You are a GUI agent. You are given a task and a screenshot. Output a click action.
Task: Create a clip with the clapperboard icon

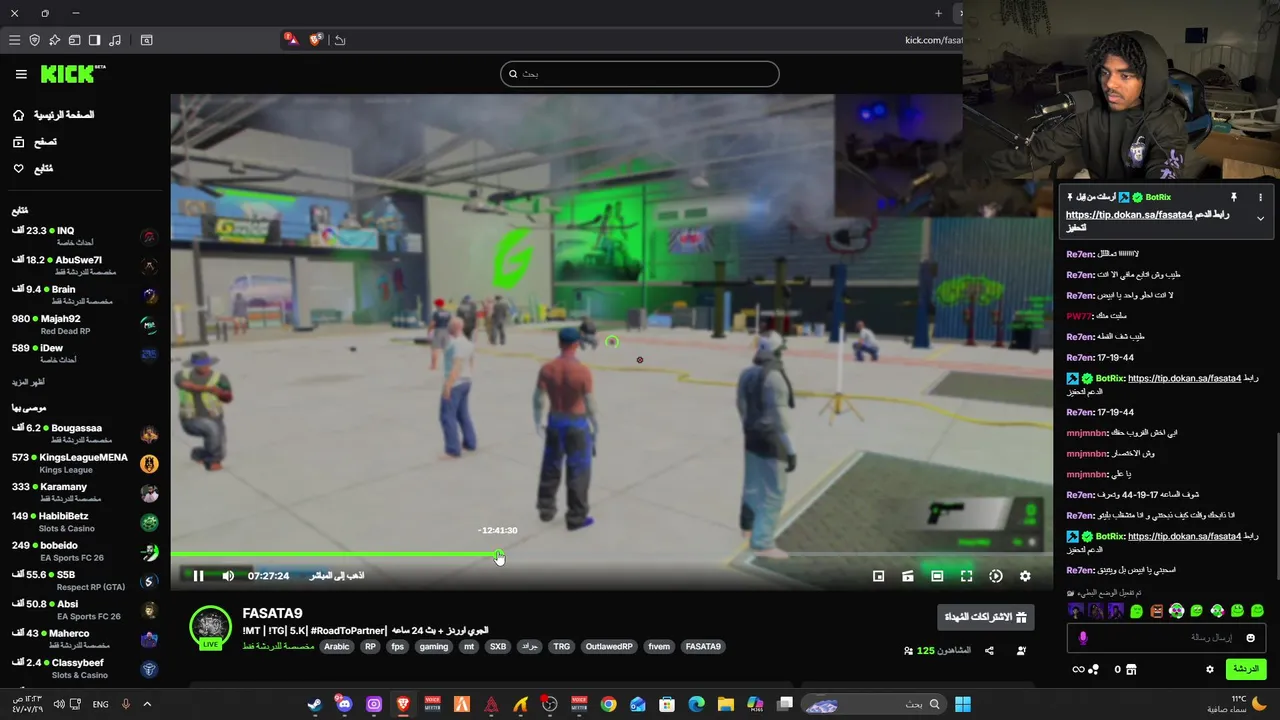(x=908, y=576)
